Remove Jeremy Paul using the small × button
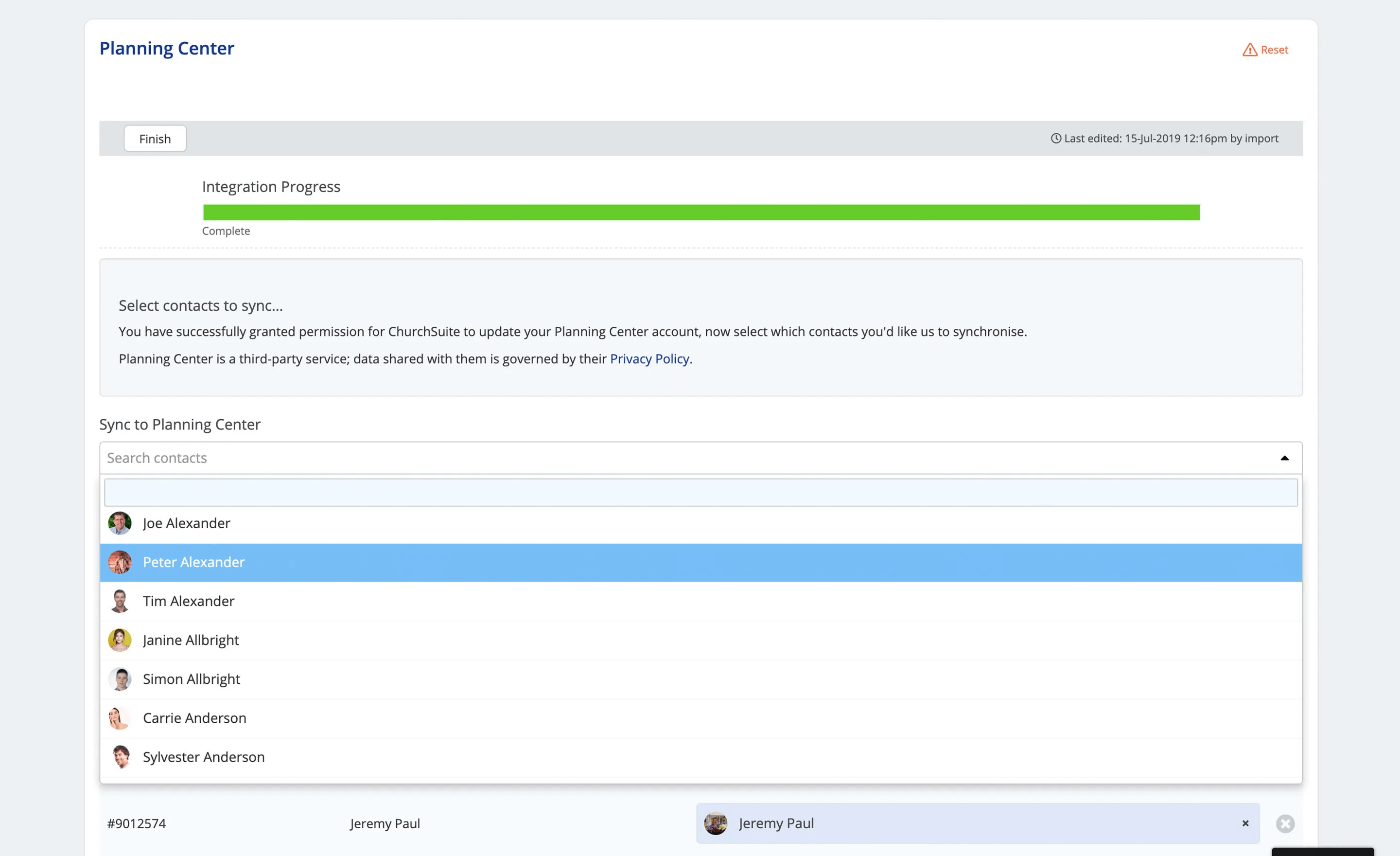The image size is (1400, 856). click(1245, 823)
